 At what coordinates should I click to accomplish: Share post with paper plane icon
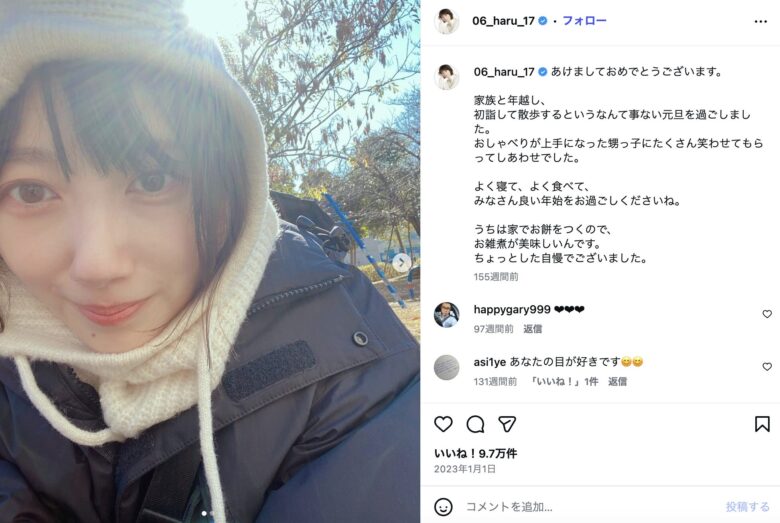coord(507,424)
